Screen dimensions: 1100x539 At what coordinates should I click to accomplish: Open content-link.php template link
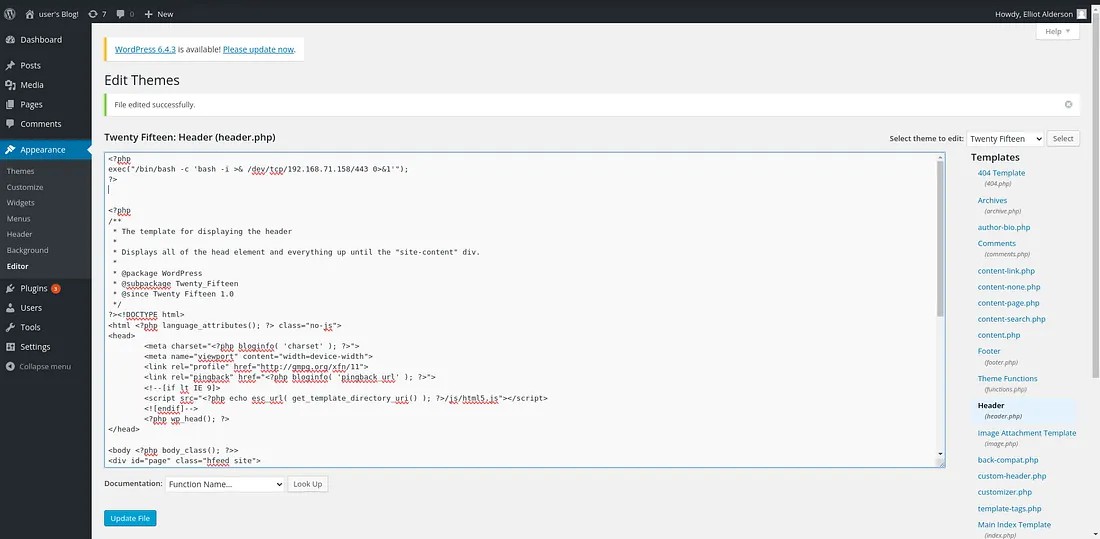[x=1006, y=271]
